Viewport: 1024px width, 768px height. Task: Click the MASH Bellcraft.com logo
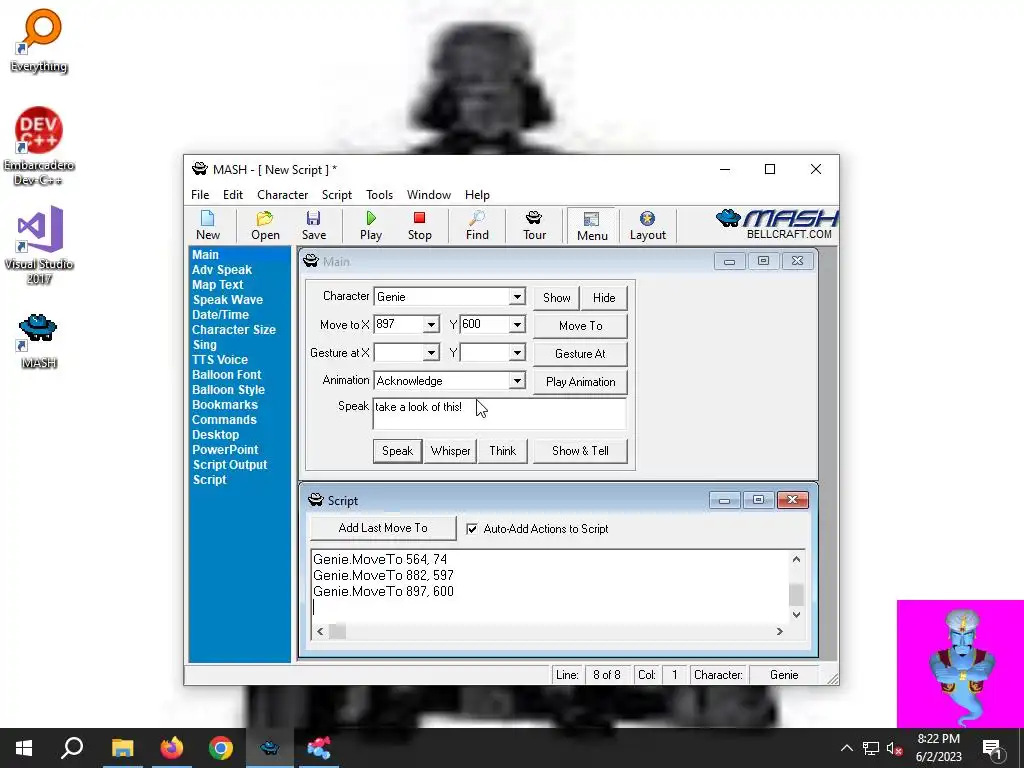pos(777,225)
